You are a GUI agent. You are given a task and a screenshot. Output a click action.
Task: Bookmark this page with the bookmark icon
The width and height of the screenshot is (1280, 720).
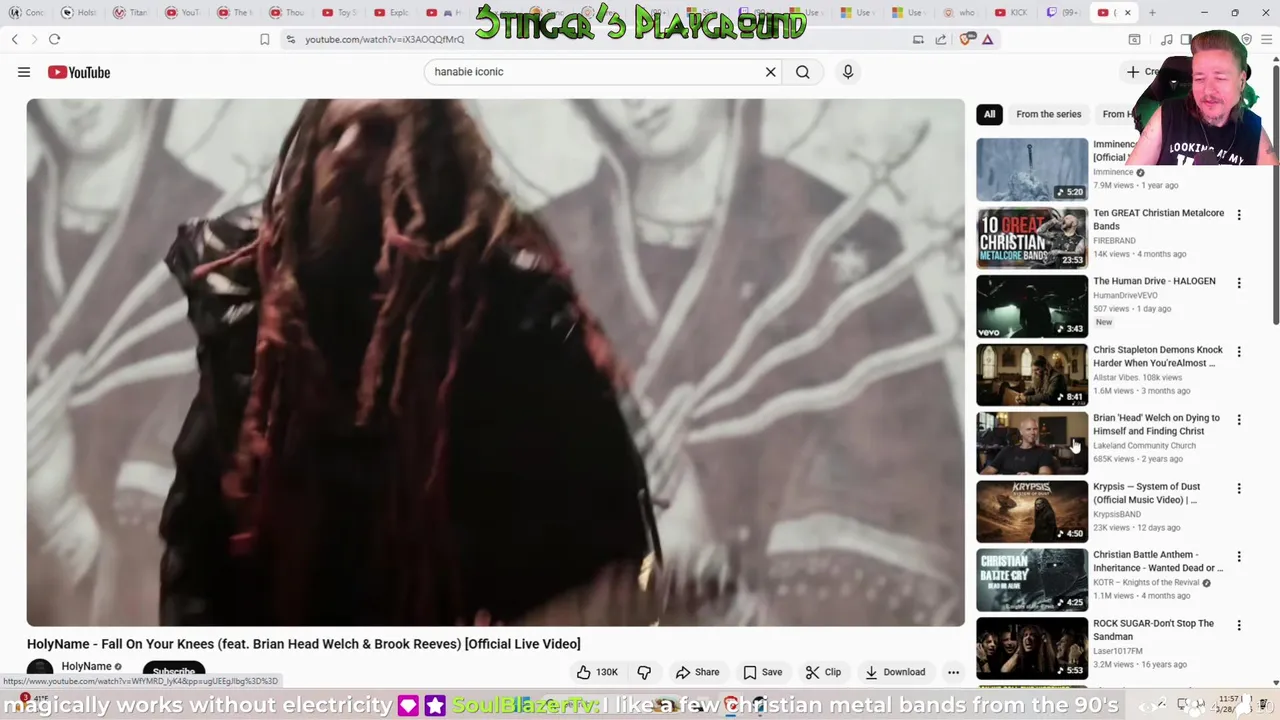(264, 39)
